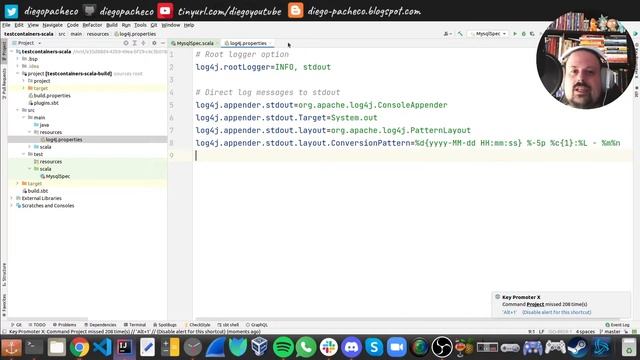This screenshot has height=360, width=640.
Task: Open the Git menu
Action: click(x=153, y=25)
